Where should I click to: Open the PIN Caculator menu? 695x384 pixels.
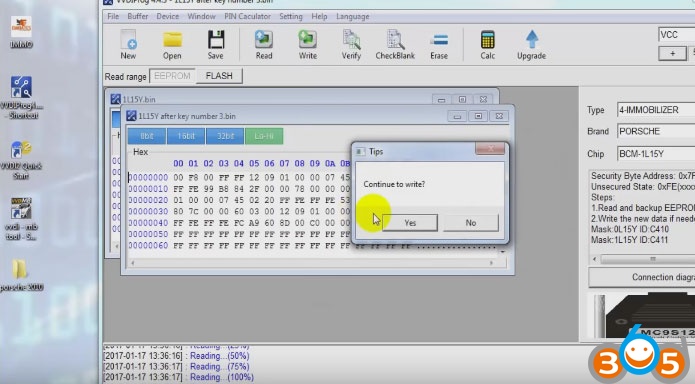pos(247,16)
